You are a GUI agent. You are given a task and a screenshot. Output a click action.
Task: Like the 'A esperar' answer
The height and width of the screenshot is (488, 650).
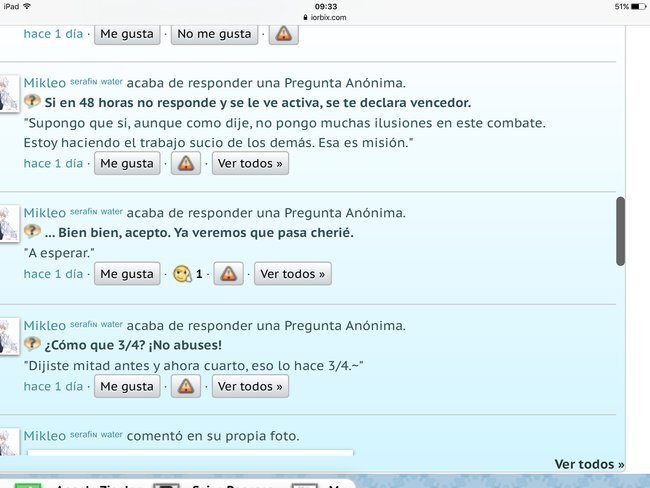point(127,274)
